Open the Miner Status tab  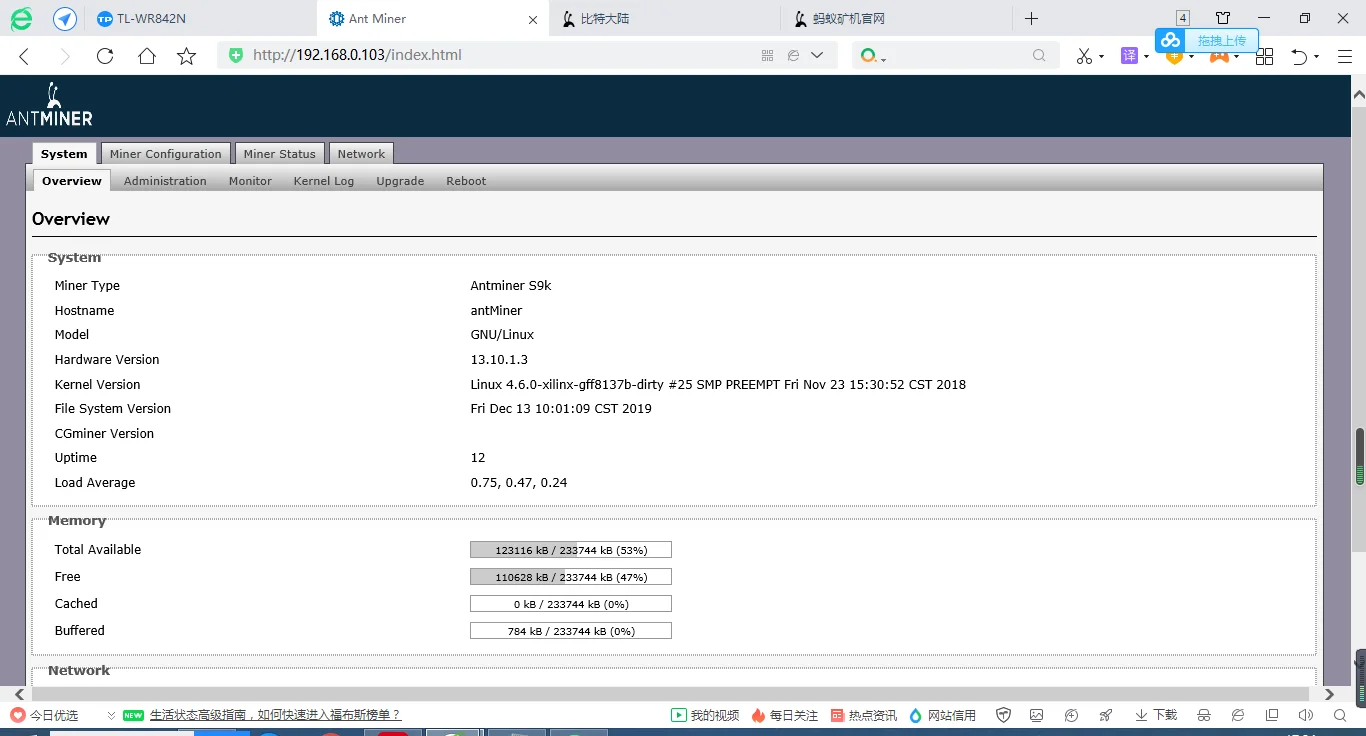click(x=280, y=154)
